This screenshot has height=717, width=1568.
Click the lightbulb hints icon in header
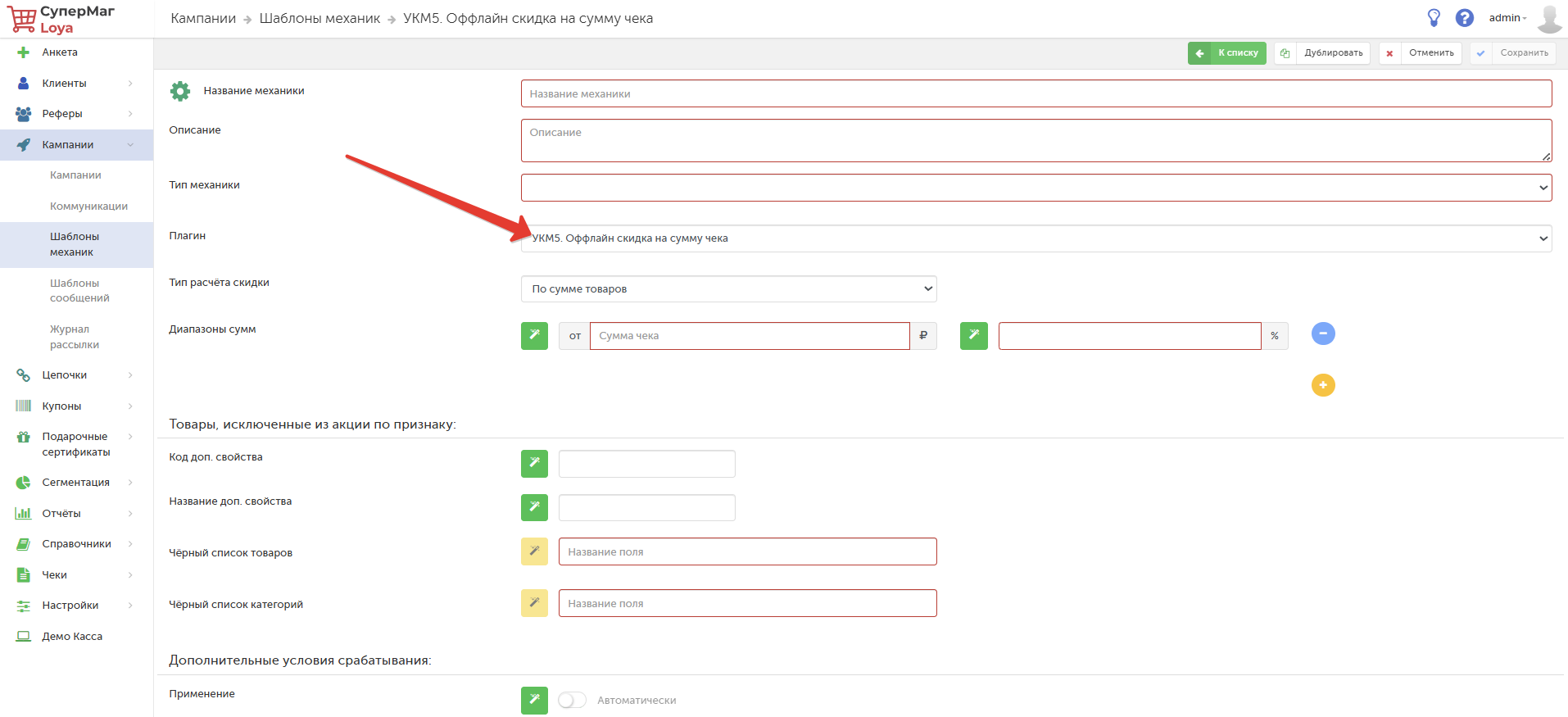coord(1434,18)
